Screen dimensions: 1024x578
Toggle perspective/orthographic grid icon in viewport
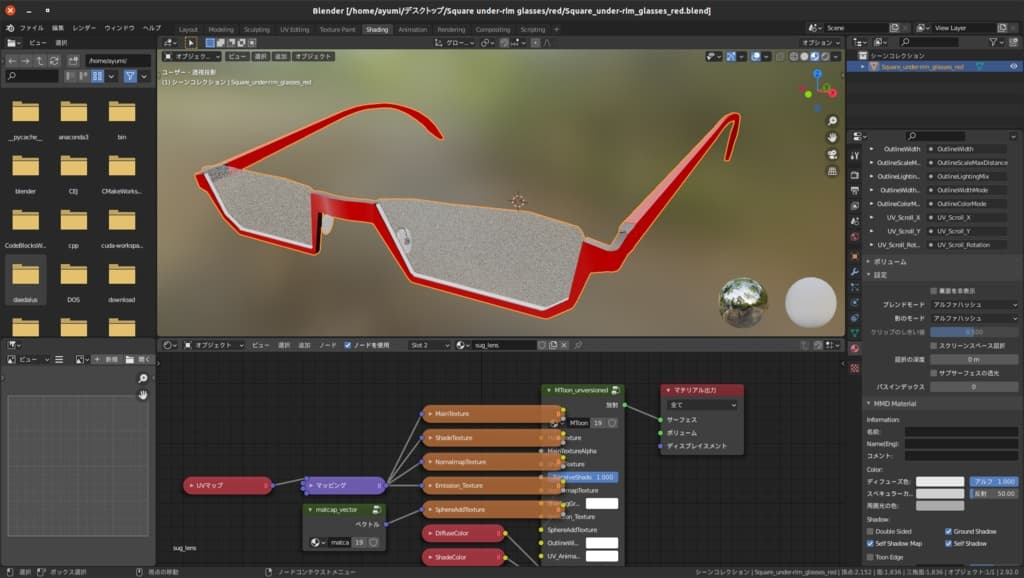(832, 172)
